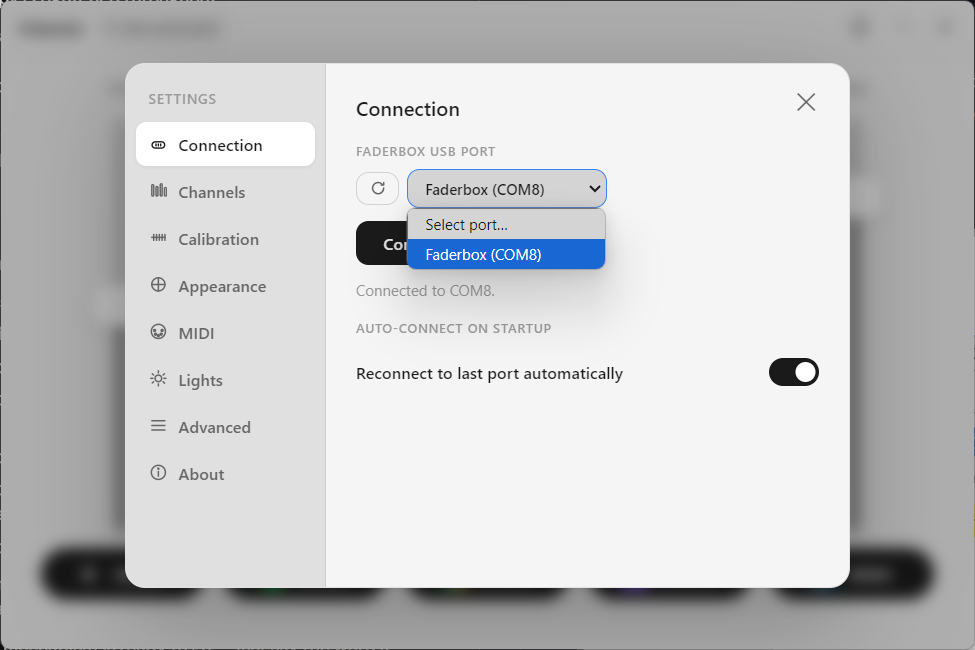
Task: Refresh the Faderbox USB port list
Action: [377, 188]
